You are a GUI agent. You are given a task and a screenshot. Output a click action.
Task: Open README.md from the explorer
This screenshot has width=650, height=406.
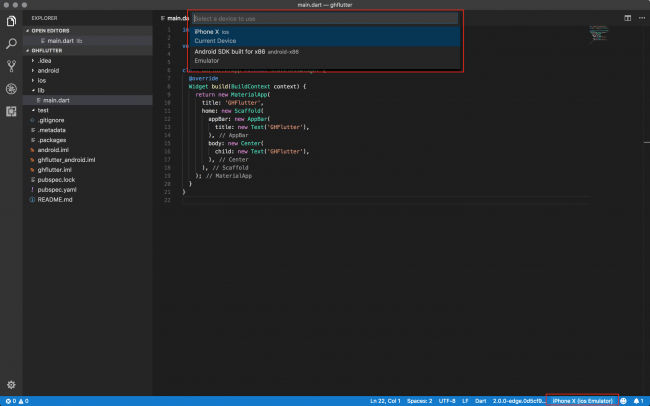(53, 199)
